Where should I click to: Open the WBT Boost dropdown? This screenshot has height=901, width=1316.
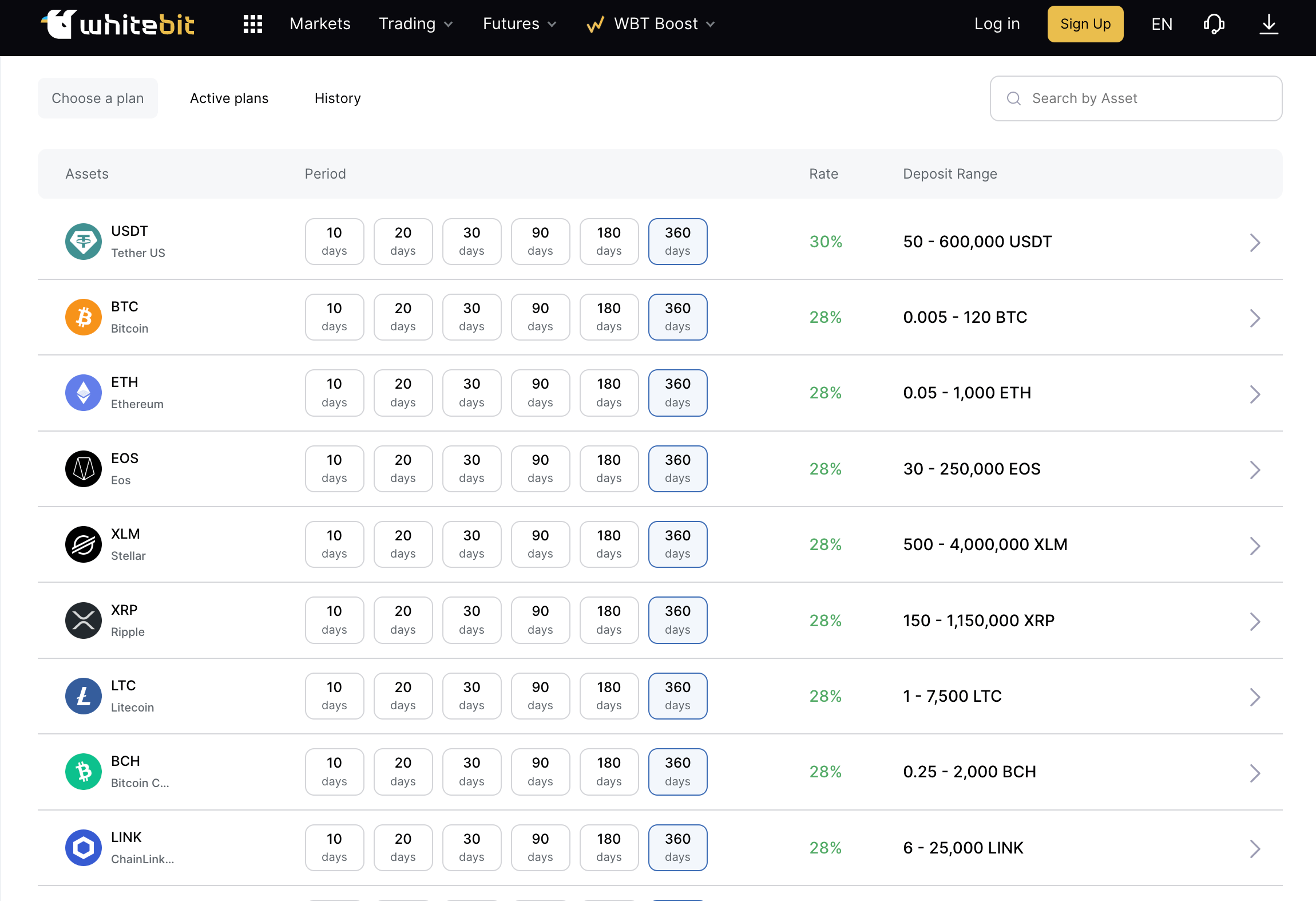pos(651,24)
